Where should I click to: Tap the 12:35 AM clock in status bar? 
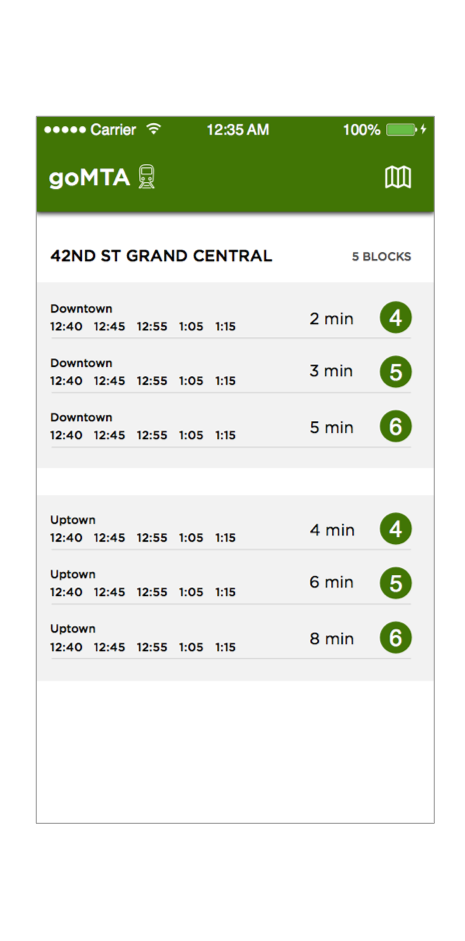[x=238, y=130]
